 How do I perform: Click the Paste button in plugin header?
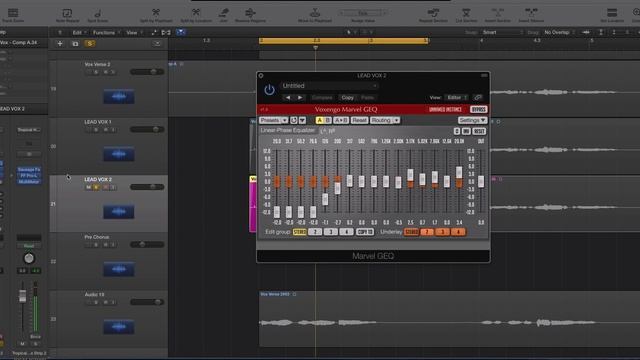click(x=367, y=98)
